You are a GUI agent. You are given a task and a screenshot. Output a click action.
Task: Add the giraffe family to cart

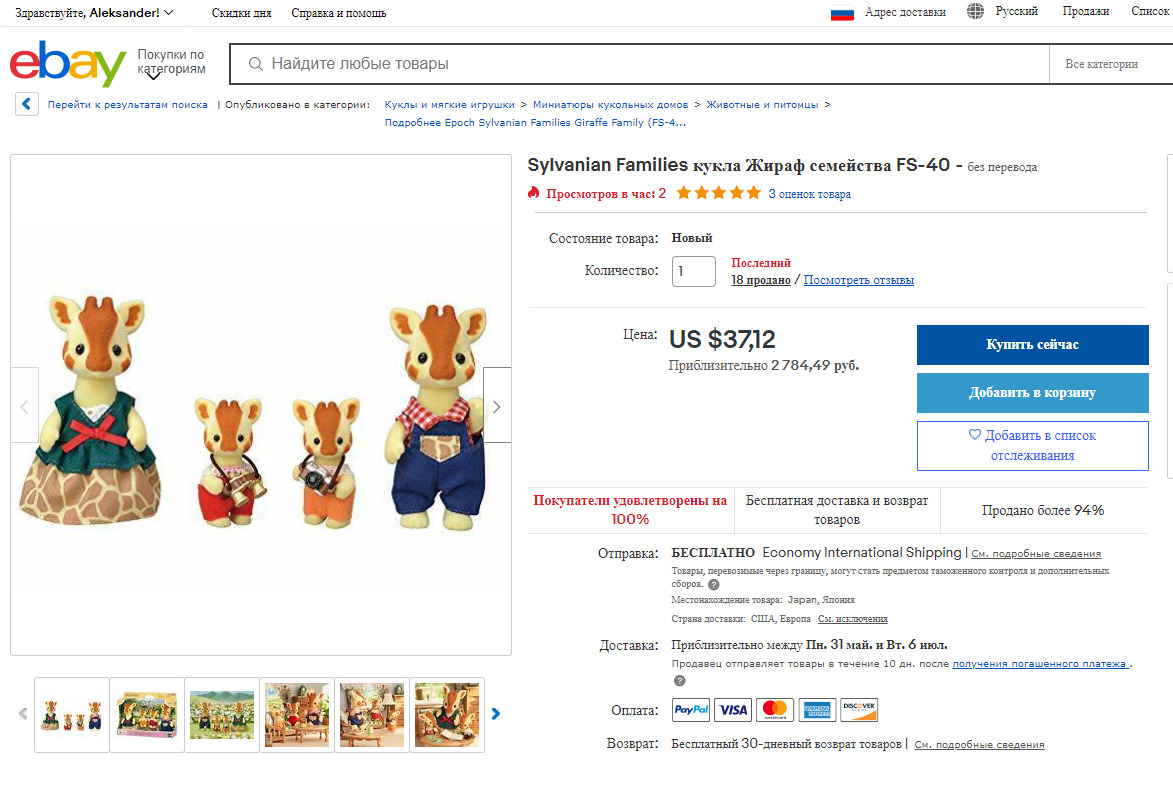click(x=1032, y=393)
